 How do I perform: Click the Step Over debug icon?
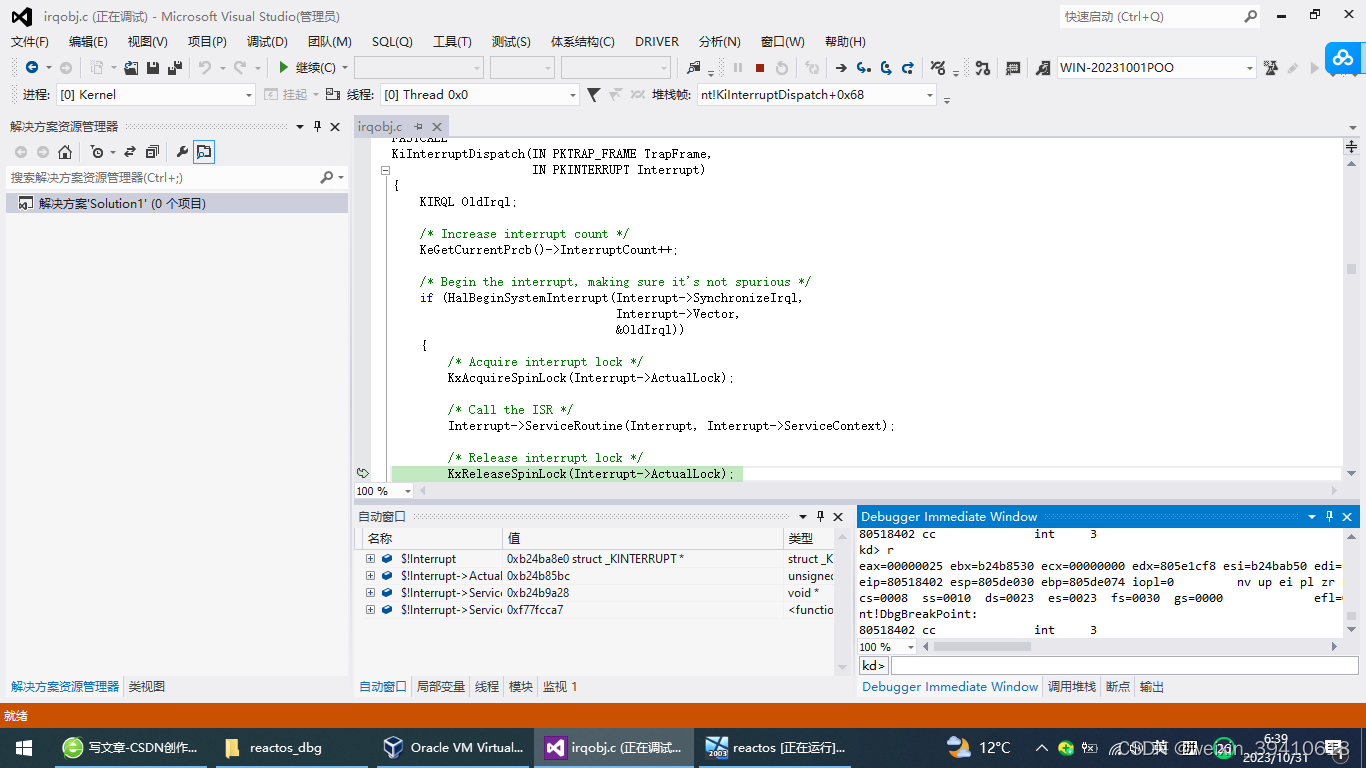point(886,67)
